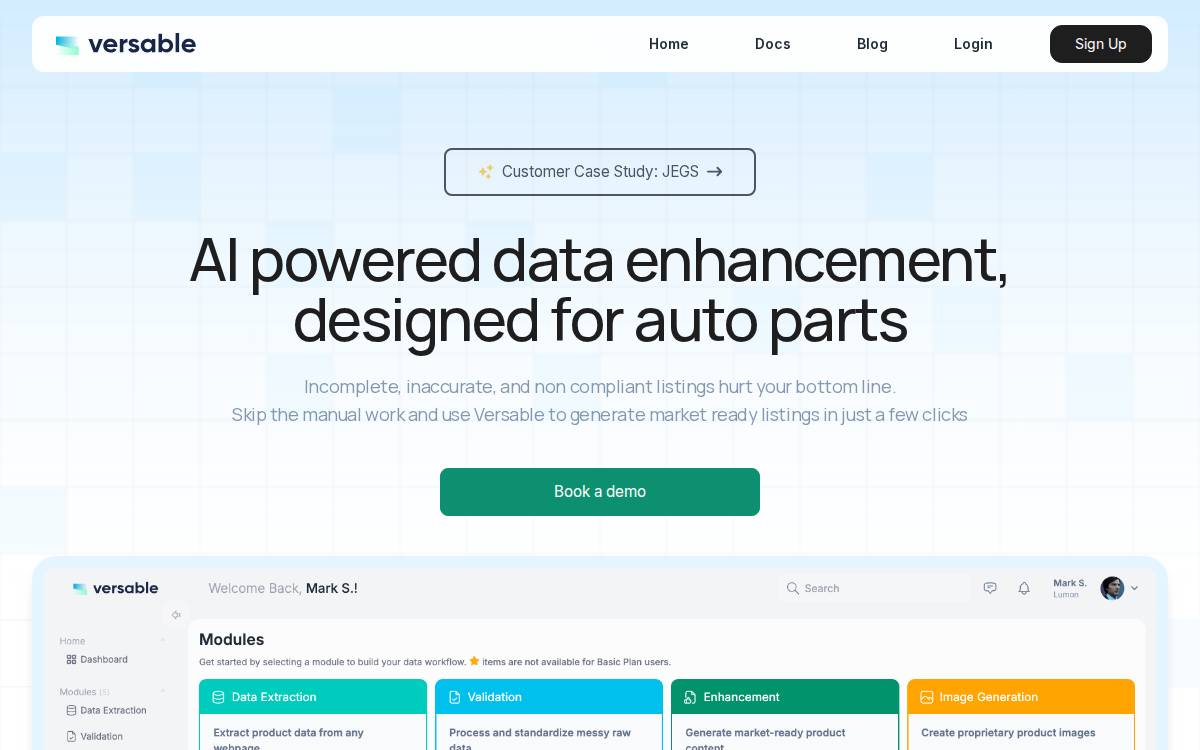Open the Login nav item
Screen dimensions: 1200x750
pyautogui.click(x=973, y=44)
